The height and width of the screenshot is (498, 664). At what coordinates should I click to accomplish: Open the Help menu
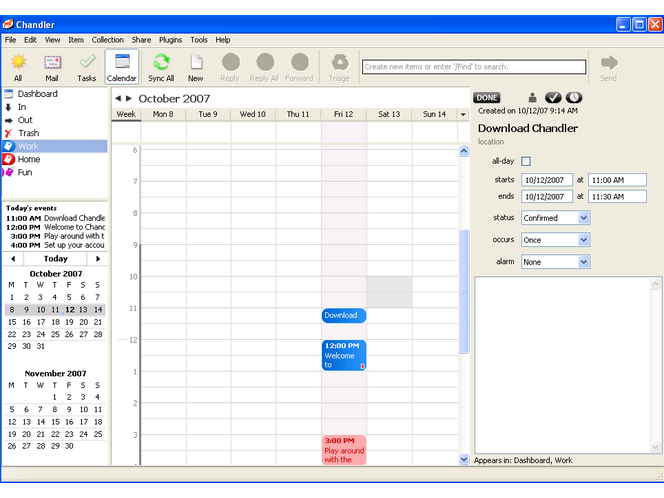[223, 40]
